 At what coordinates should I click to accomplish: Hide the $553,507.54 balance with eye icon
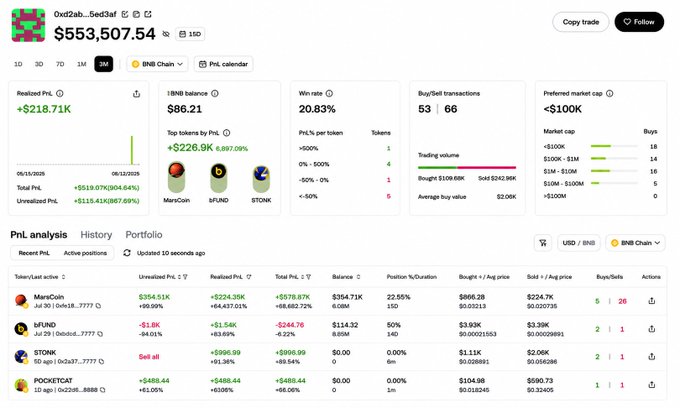coord(166,34)
